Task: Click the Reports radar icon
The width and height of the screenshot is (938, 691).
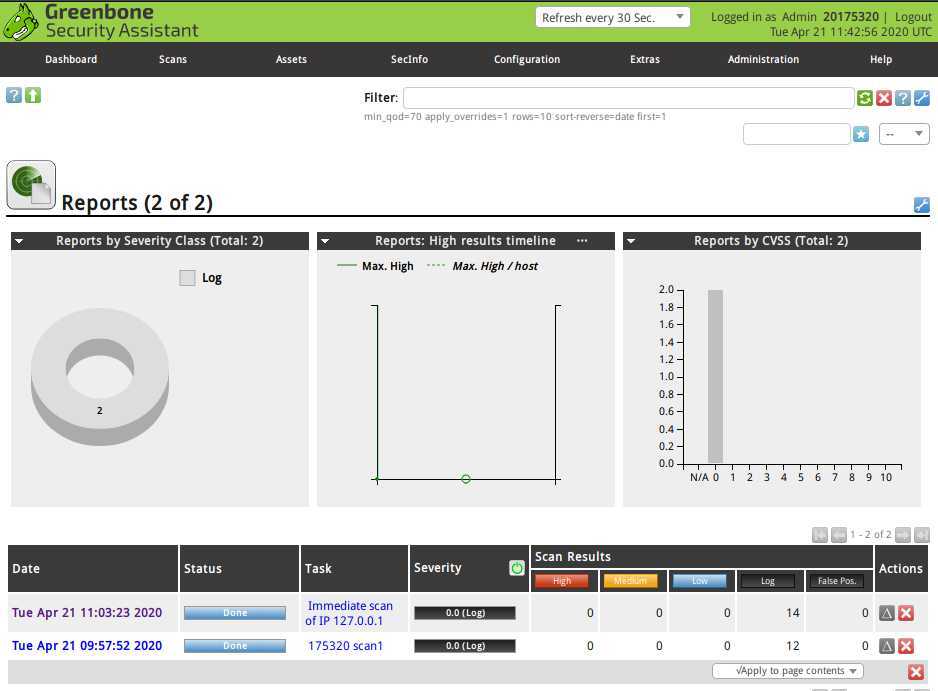Action: pos(31,185)
